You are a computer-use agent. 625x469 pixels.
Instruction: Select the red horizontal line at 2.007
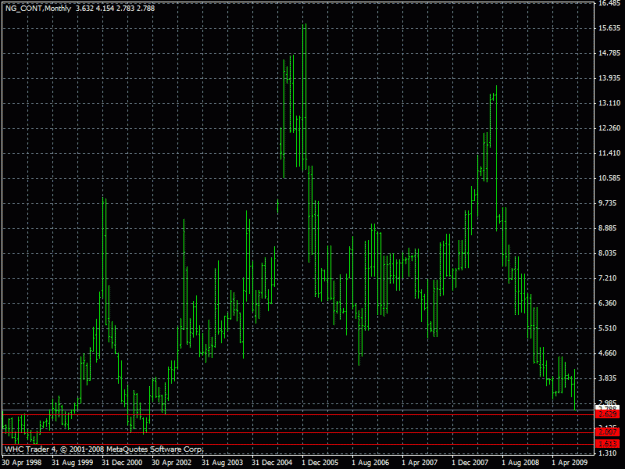(298, 432)
